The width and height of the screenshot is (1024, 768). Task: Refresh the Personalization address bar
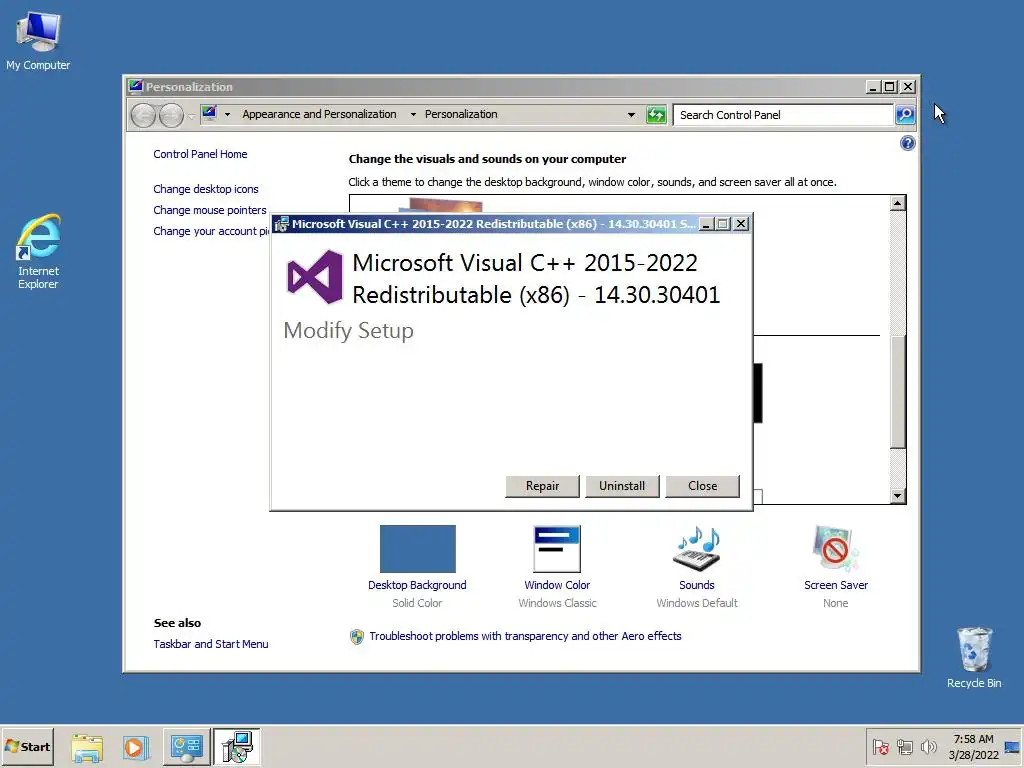click(x=656, y=115)
